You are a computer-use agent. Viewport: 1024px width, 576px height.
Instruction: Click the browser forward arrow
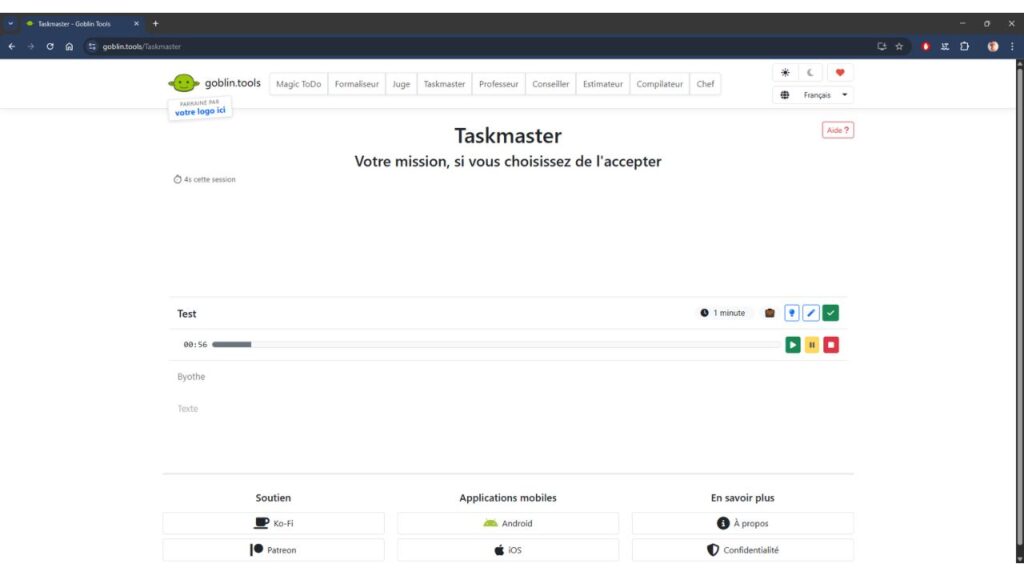(31, 46)
